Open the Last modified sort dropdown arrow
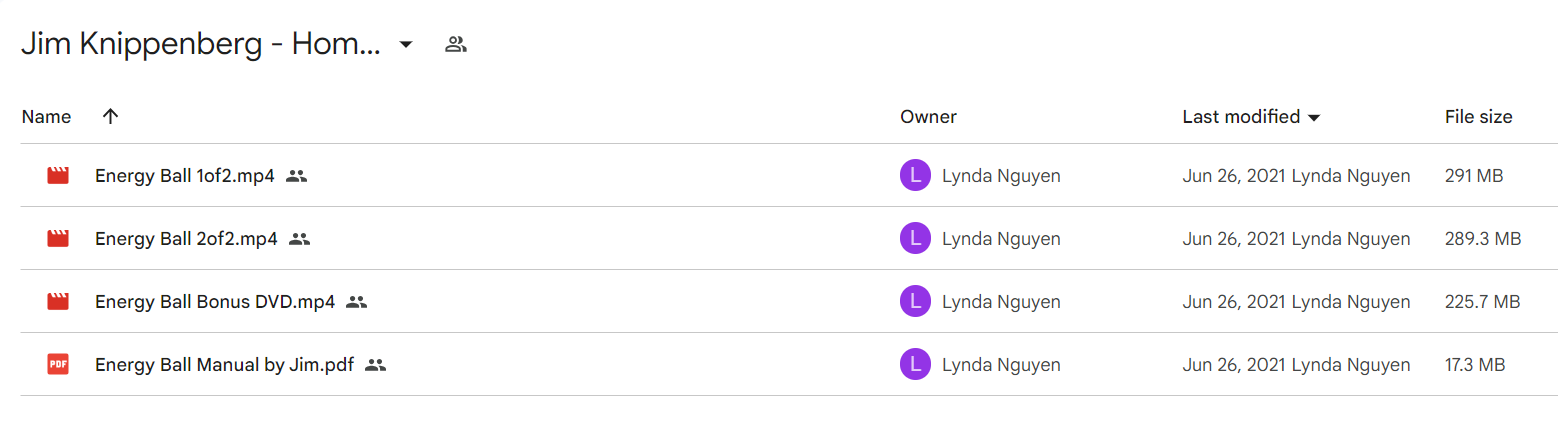 (x=1314, y=118)
